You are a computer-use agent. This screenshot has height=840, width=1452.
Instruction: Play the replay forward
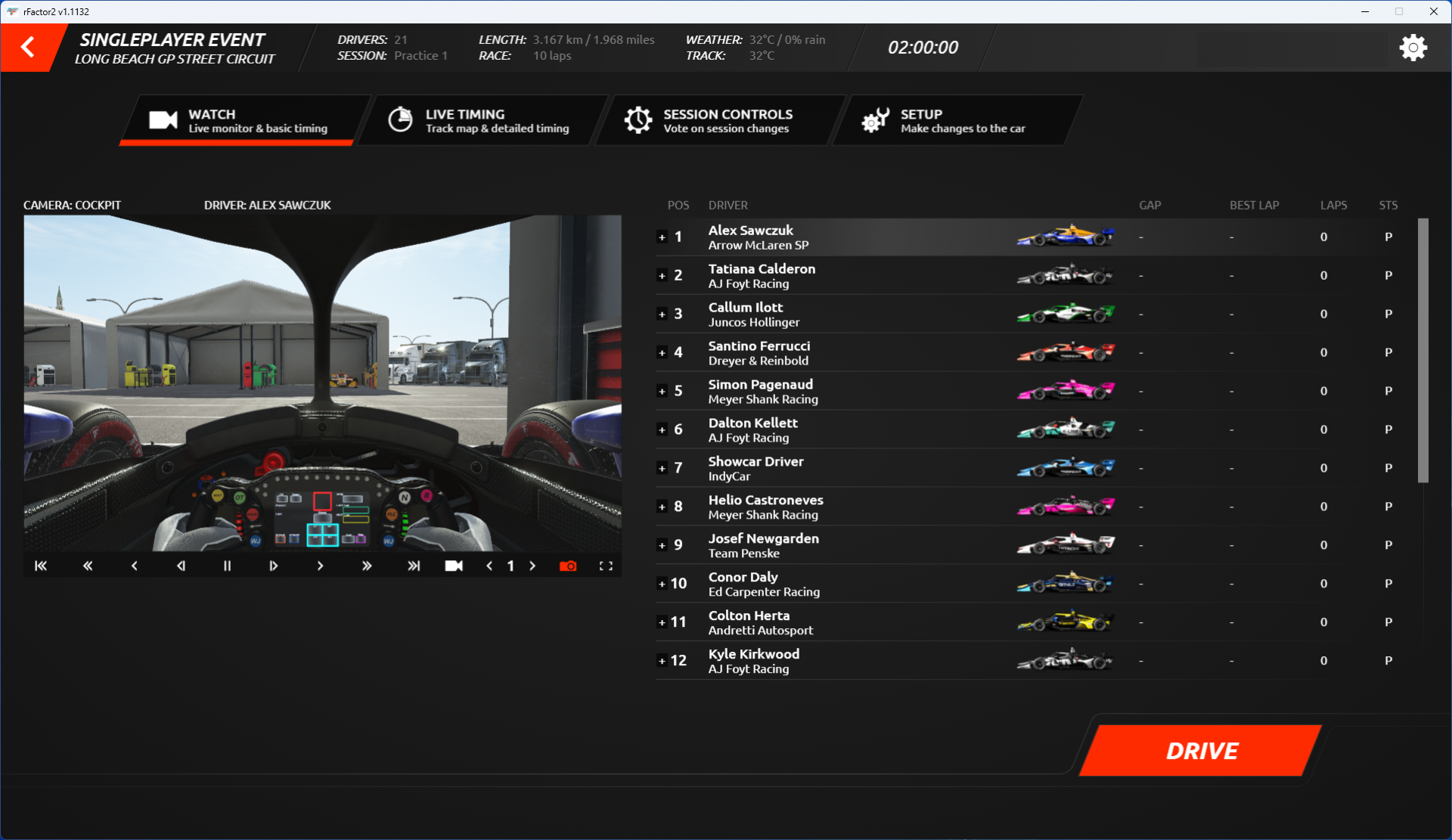[x=320, y=566]
